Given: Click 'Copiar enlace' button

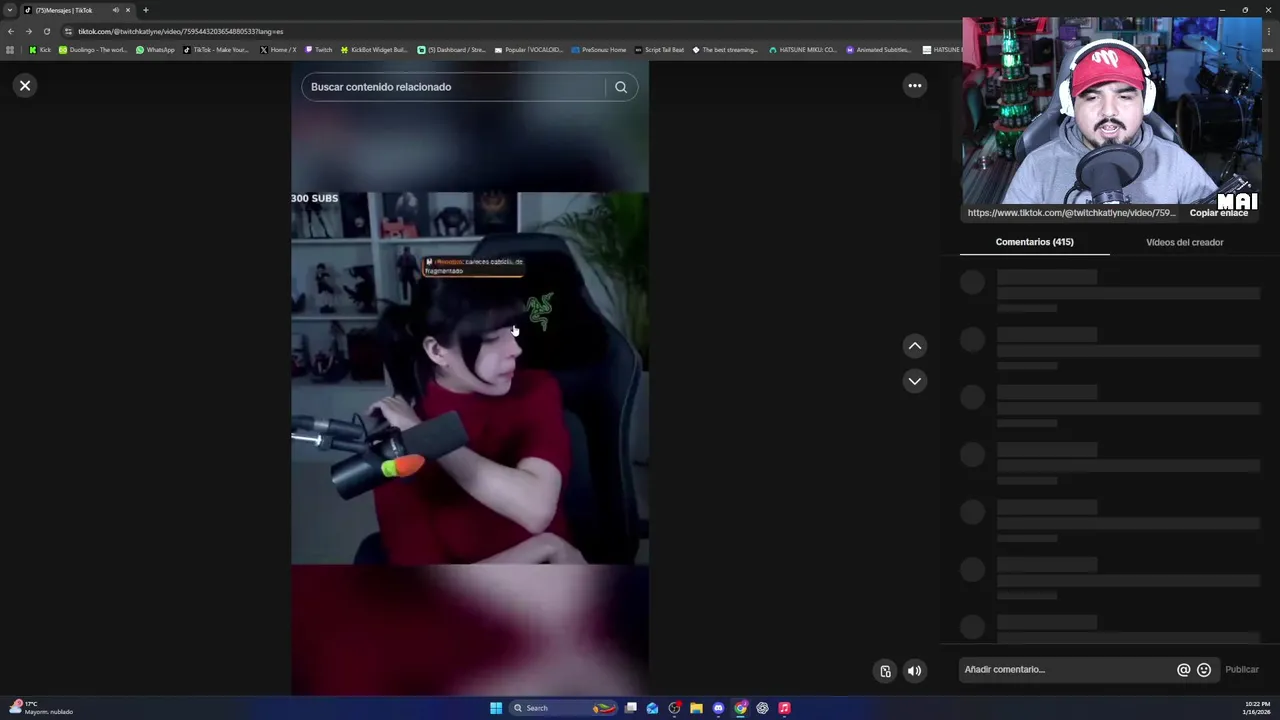Looking at the screenshot, I should (1218, 213).
